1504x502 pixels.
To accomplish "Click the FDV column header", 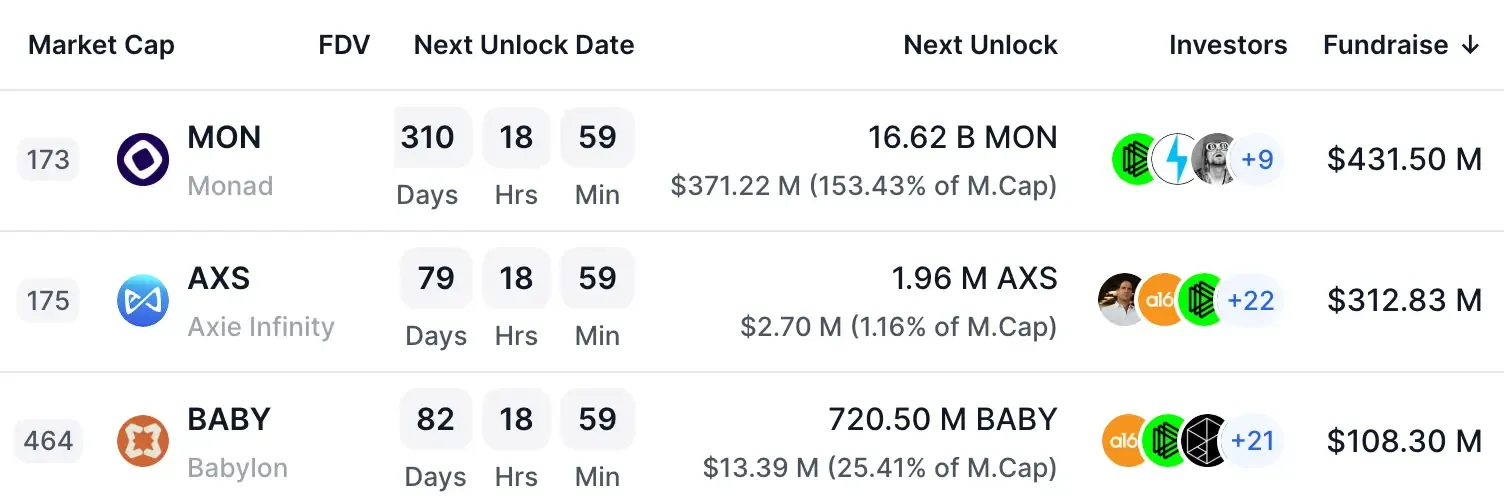I will pos(344,45).
